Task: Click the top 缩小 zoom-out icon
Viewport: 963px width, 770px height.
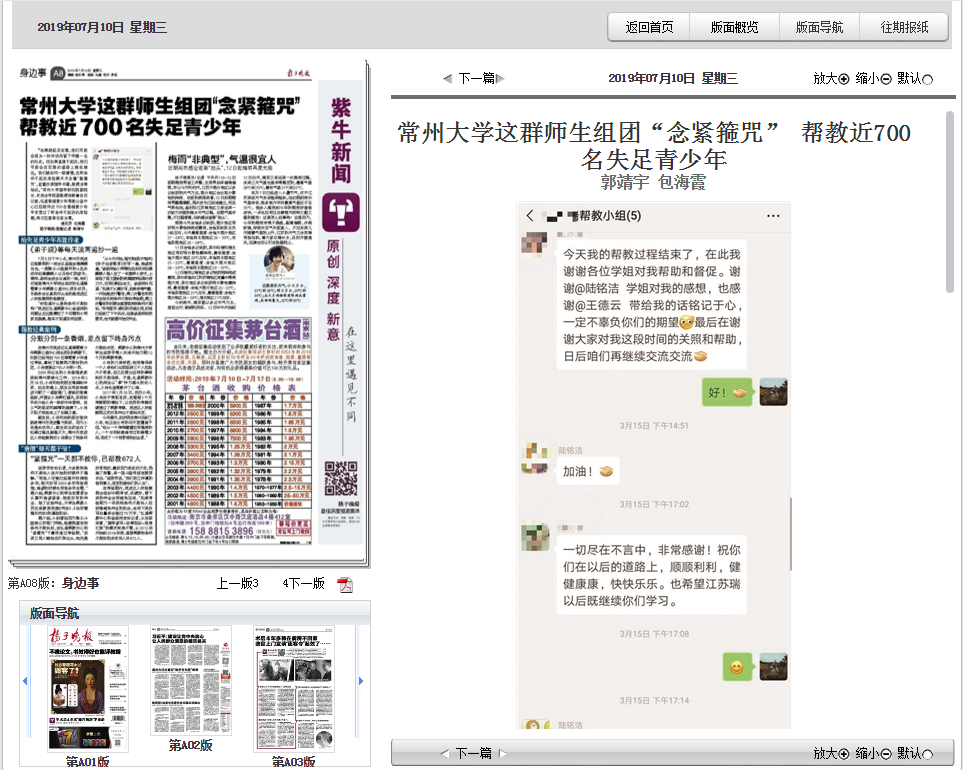Action: tap(885, 79)
